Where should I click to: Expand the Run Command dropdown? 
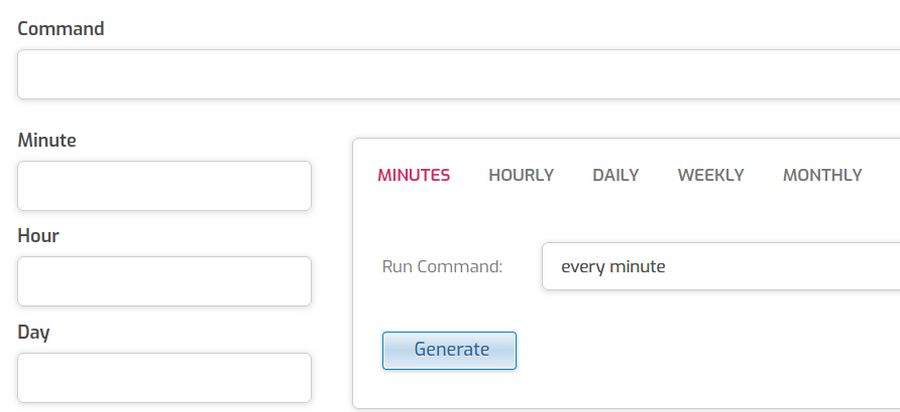(x=721, y=266)
